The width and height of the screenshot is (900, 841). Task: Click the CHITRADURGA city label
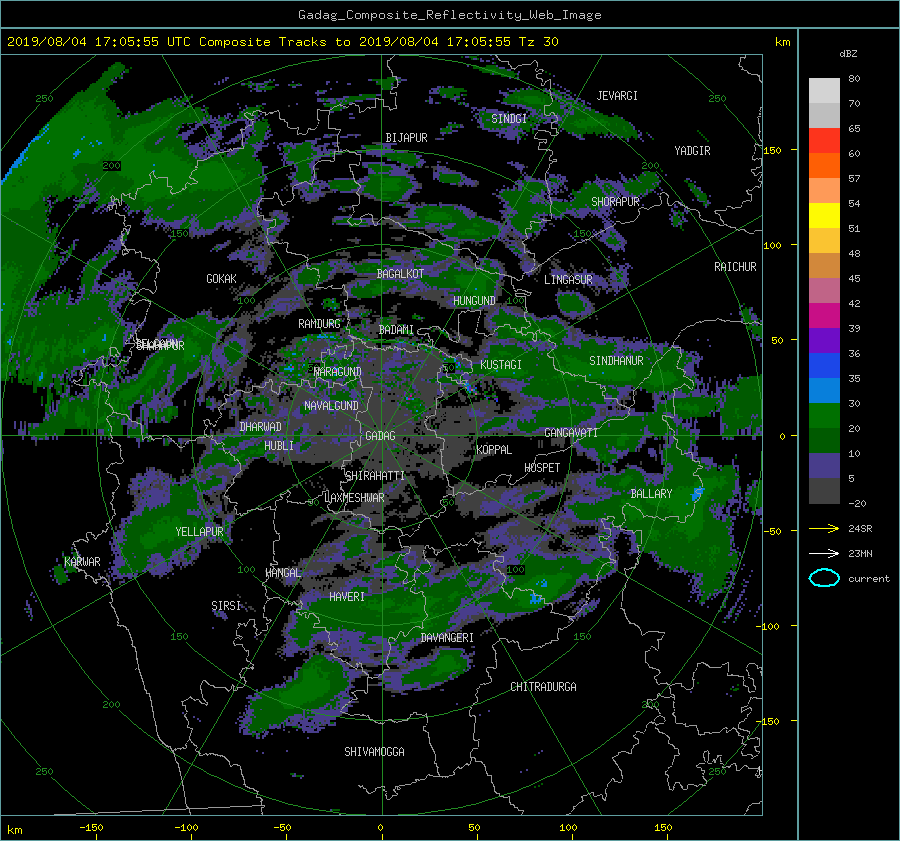click(543, 687)
